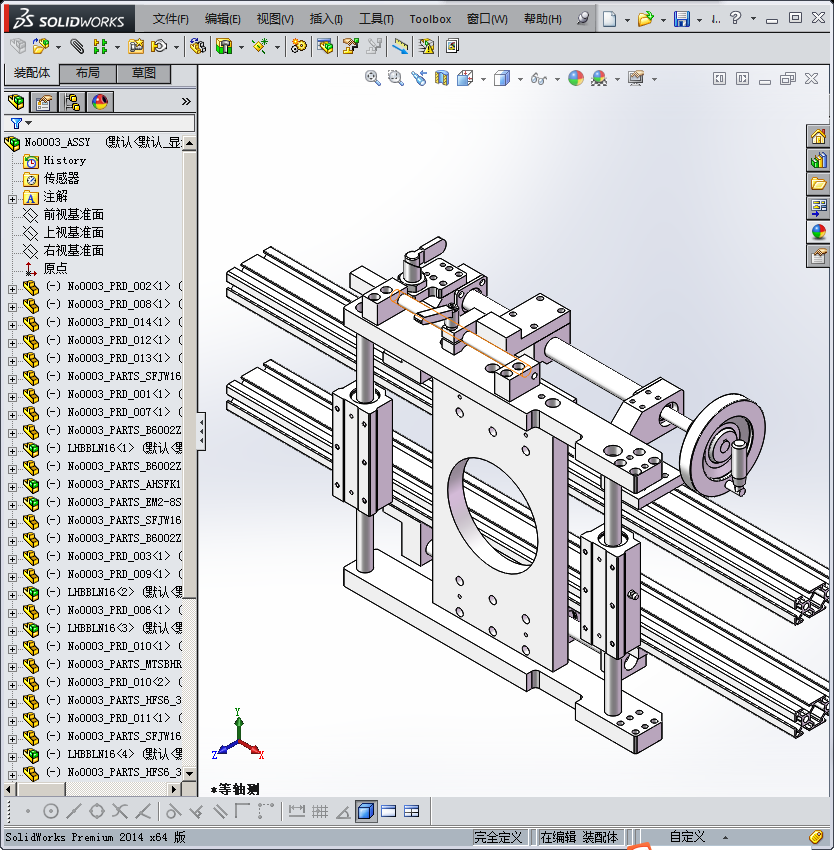Toggle single view viewport layout button
The height and width of the screenshot is (850, 834).
point(366,811)
